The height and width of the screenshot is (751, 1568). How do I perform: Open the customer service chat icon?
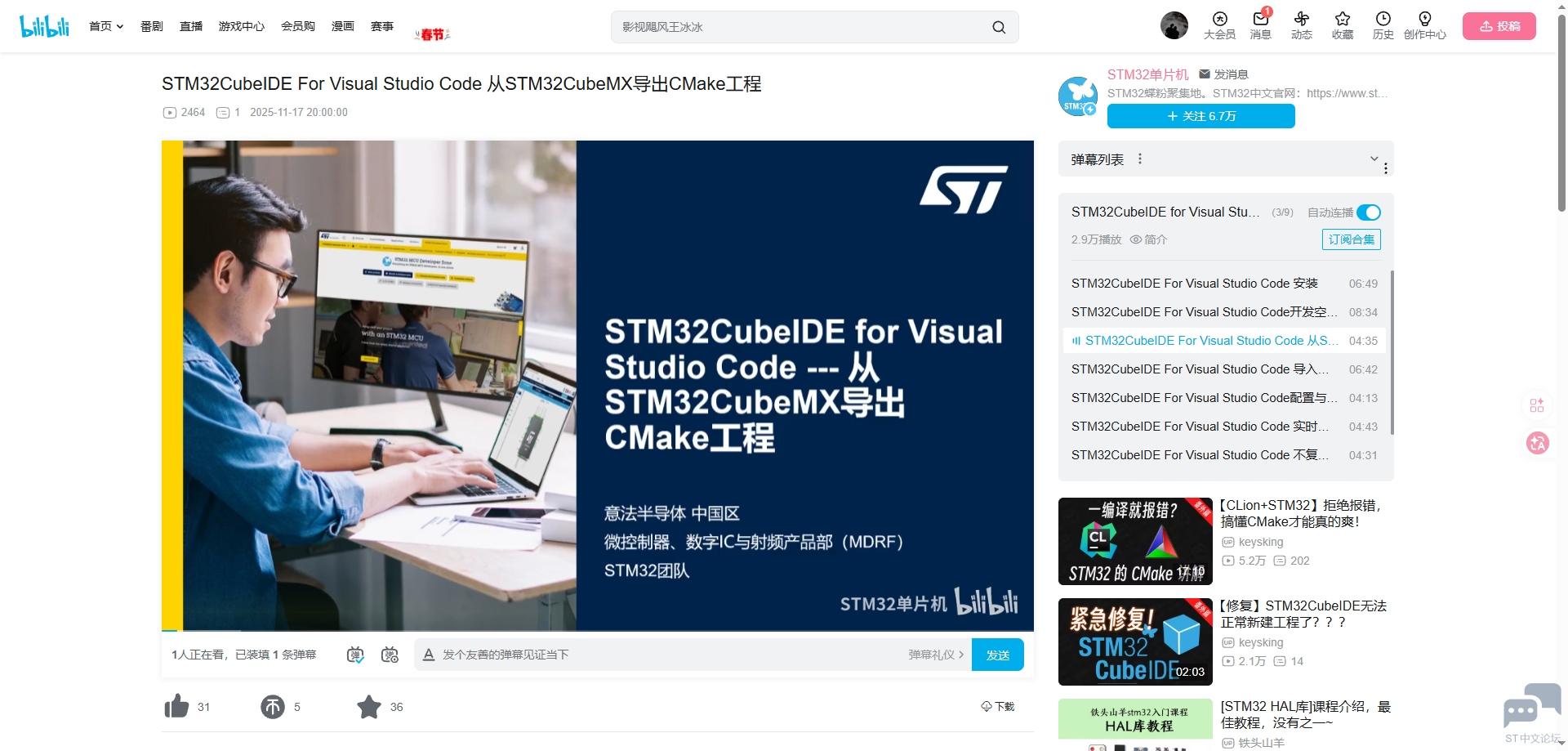1532,706
